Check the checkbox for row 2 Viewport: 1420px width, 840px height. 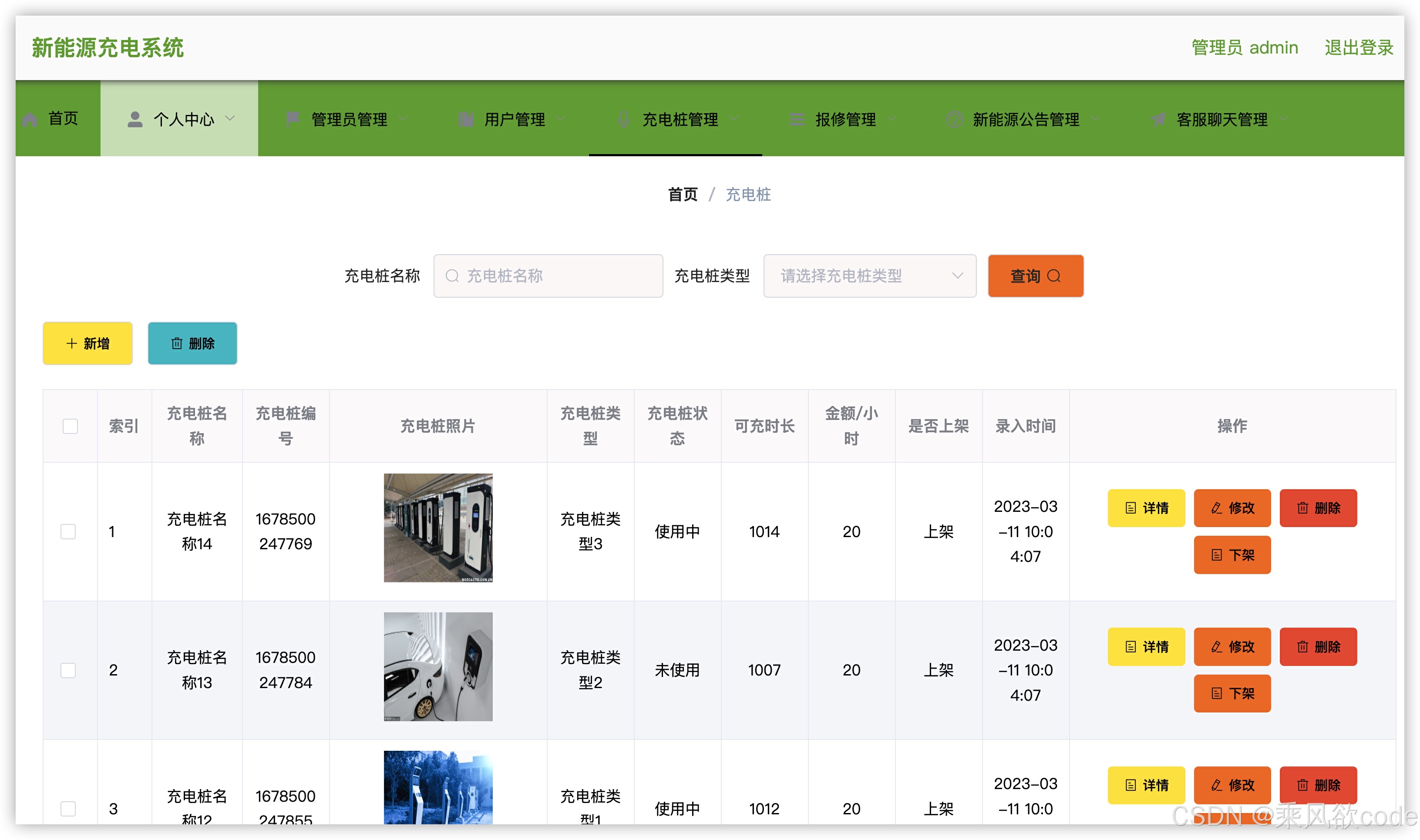[x=68, y=670]
